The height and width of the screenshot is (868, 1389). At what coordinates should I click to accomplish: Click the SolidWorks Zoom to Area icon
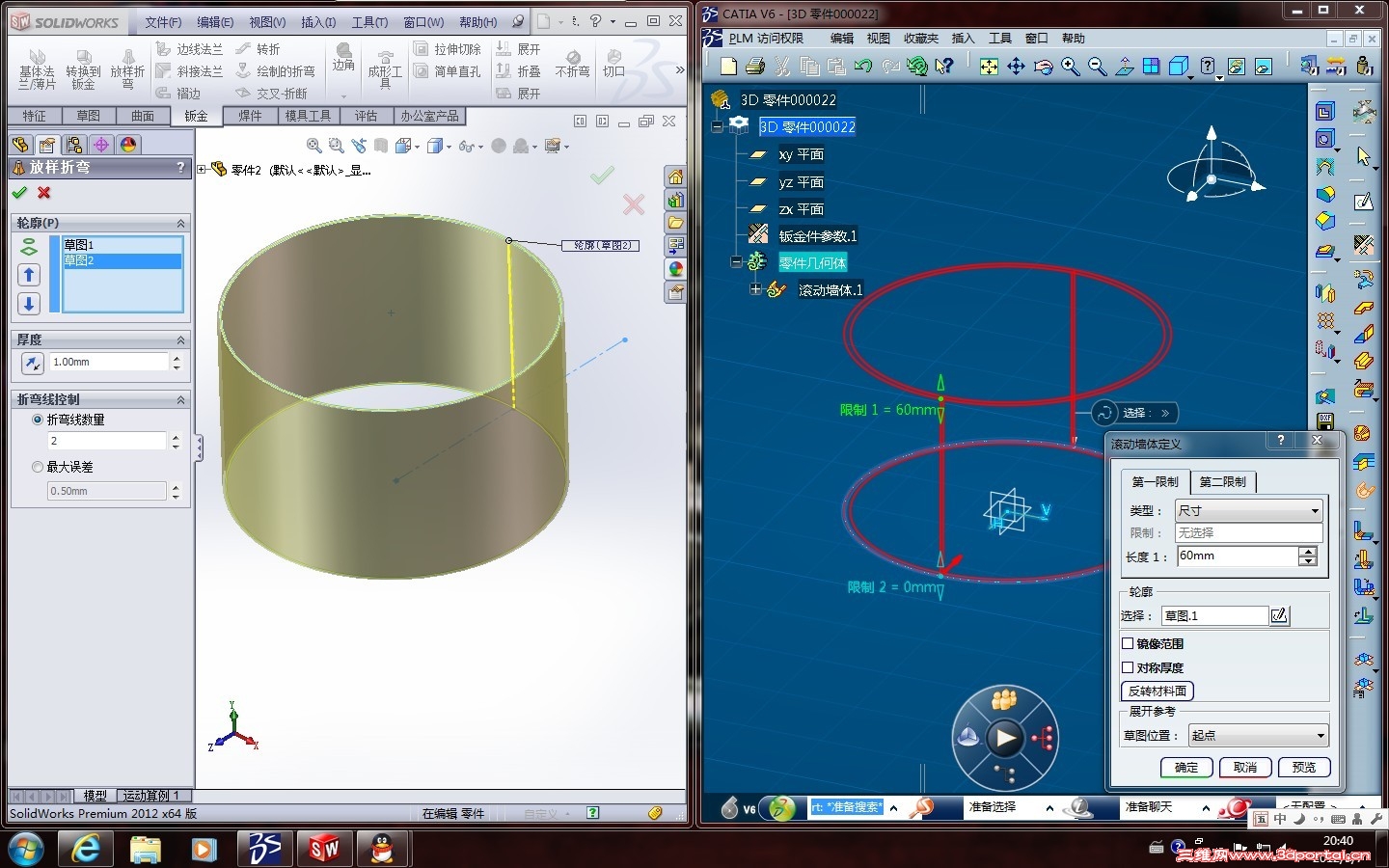(336, 146)
